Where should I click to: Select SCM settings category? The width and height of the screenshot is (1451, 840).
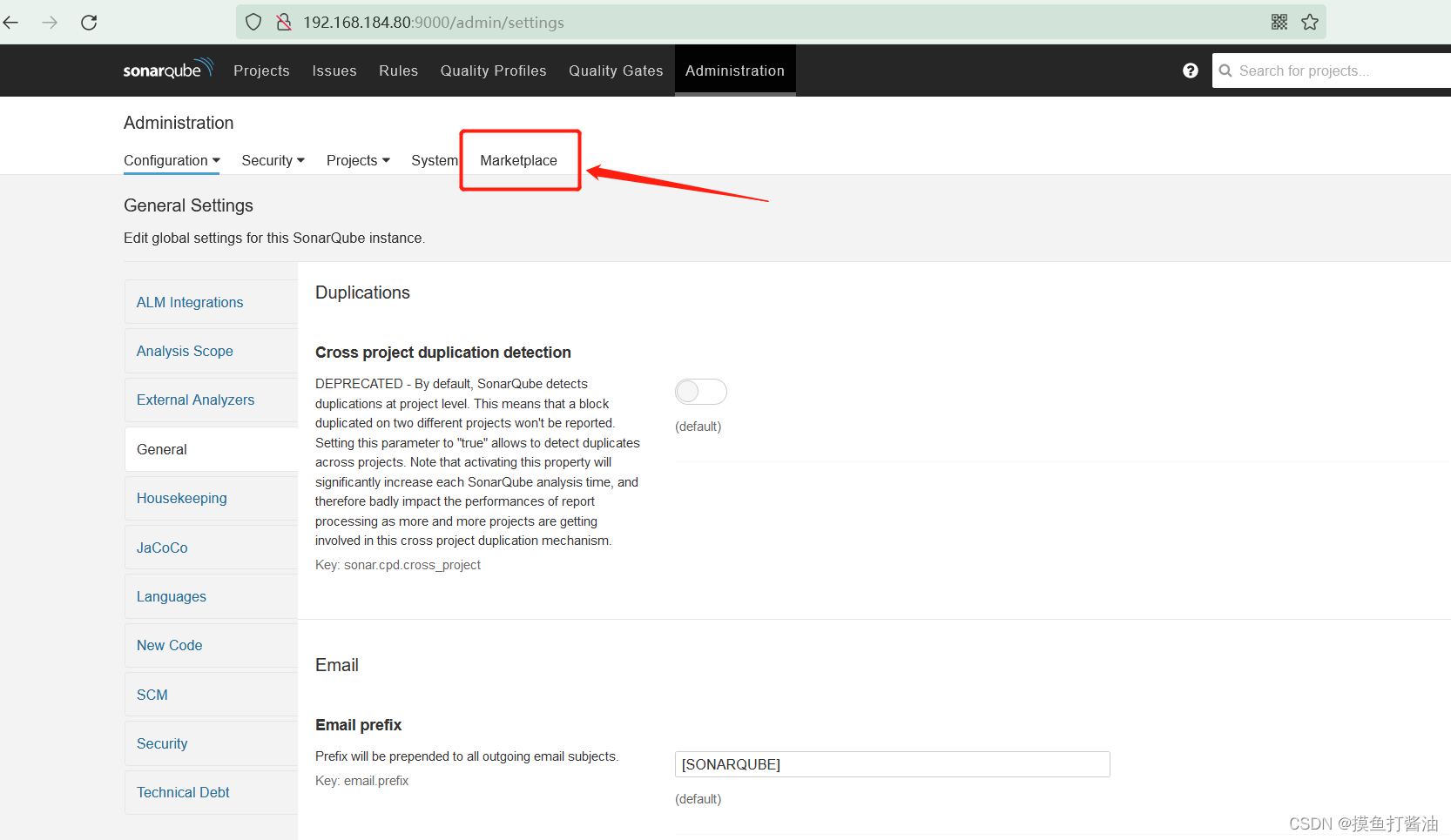point(211,695)
